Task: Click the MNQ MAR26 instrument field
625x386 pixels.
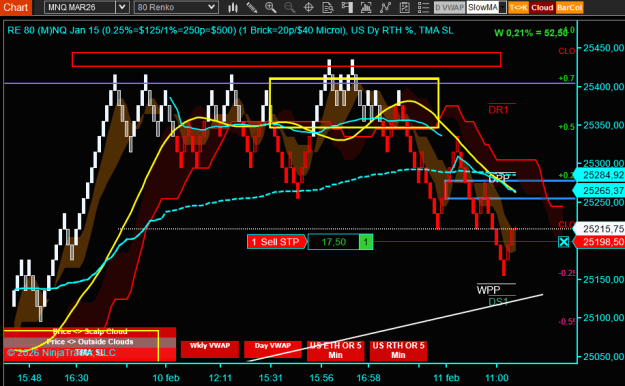Action: (x=81, y=7)
